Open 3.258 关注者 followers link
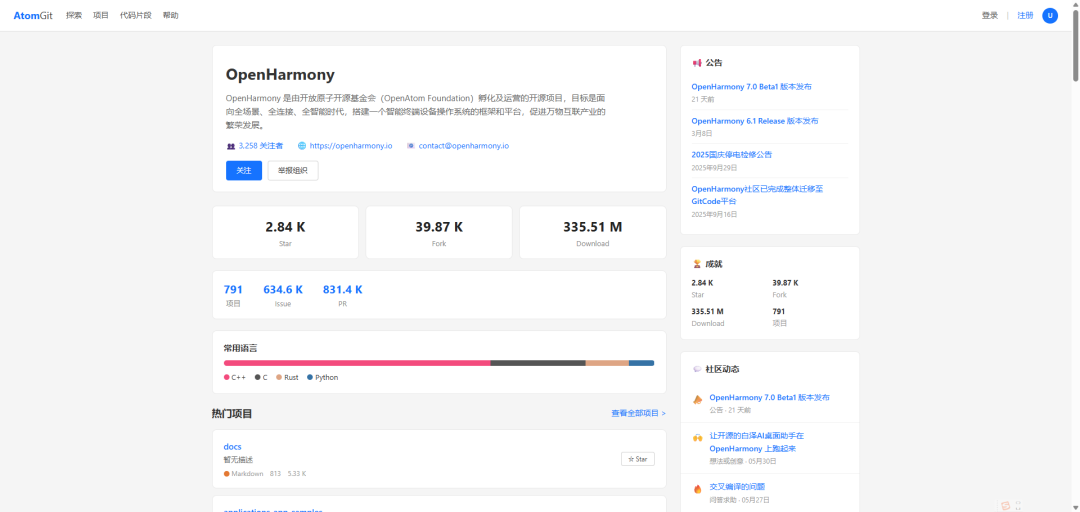Image resolution: width=1080 pixels, height=512 pixels. pyautogui.click(x=260, y=146)
